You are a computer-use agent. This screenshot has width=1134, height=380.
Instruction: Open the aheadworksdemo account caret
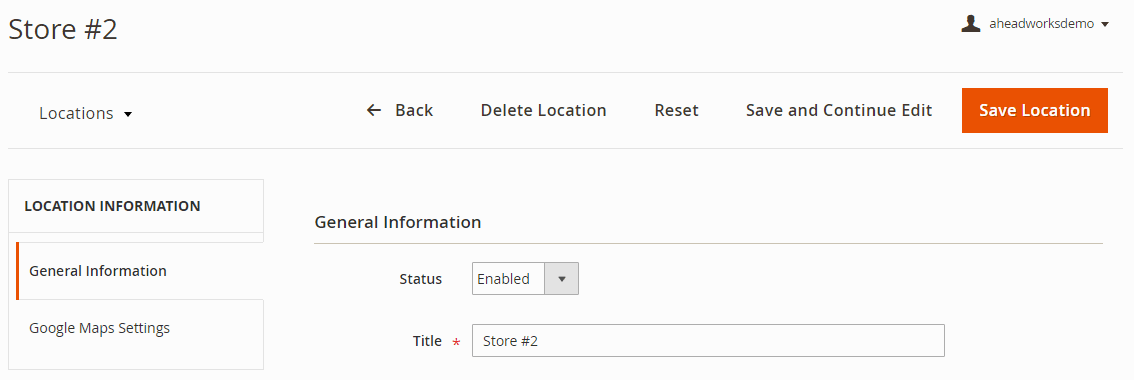(x=1104, y=25)
